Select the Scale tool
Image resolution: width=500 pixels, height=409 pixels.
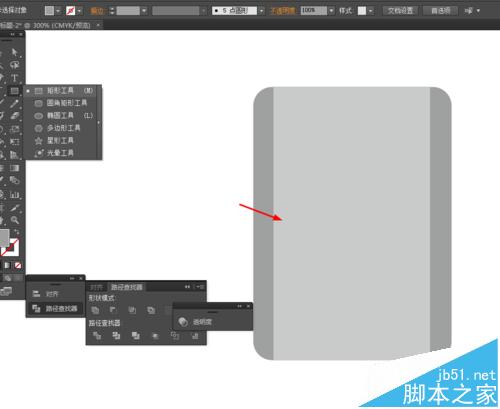[15, 129]
